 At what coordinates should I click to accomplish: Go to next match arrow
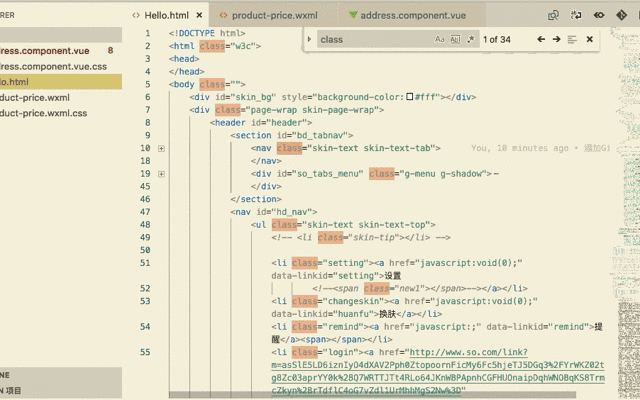click(556, 39)
